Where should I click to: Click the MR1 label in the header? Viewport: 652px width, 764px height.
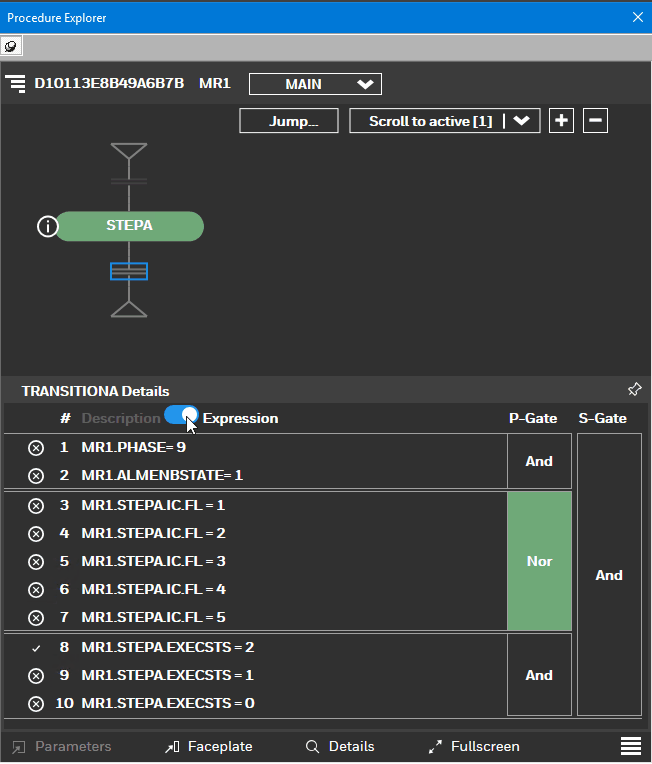pos(215,83)
